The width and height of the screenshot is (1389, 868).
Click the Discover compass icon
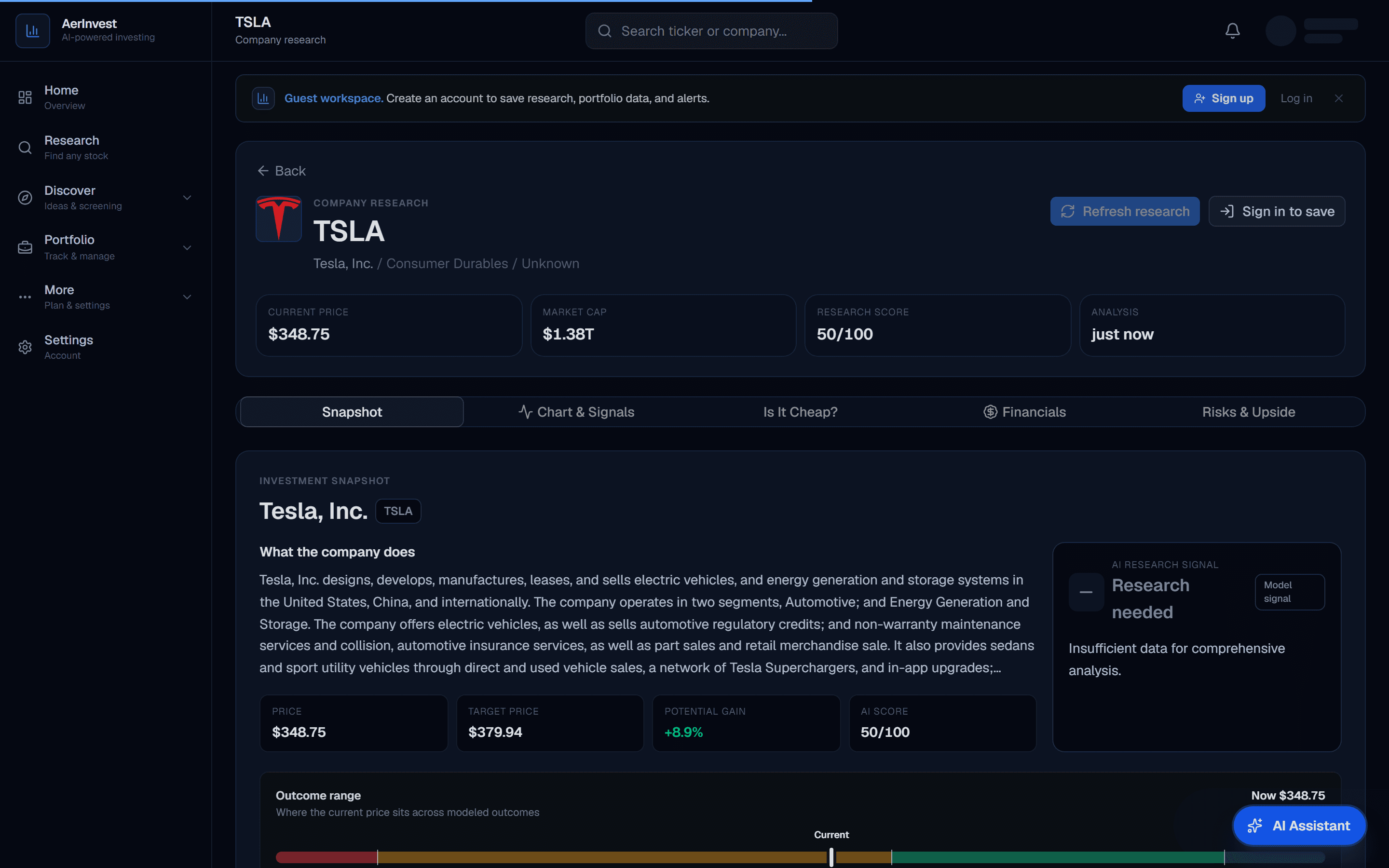tap(25, 198)
